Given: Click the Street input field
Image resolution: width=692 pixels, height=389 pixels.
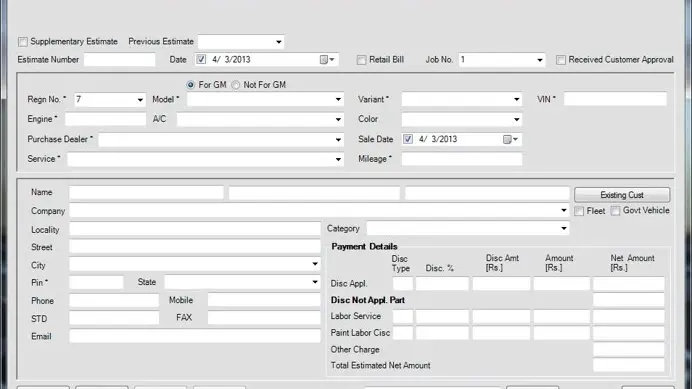Looking at the screenshot, I should pos(195,246).
